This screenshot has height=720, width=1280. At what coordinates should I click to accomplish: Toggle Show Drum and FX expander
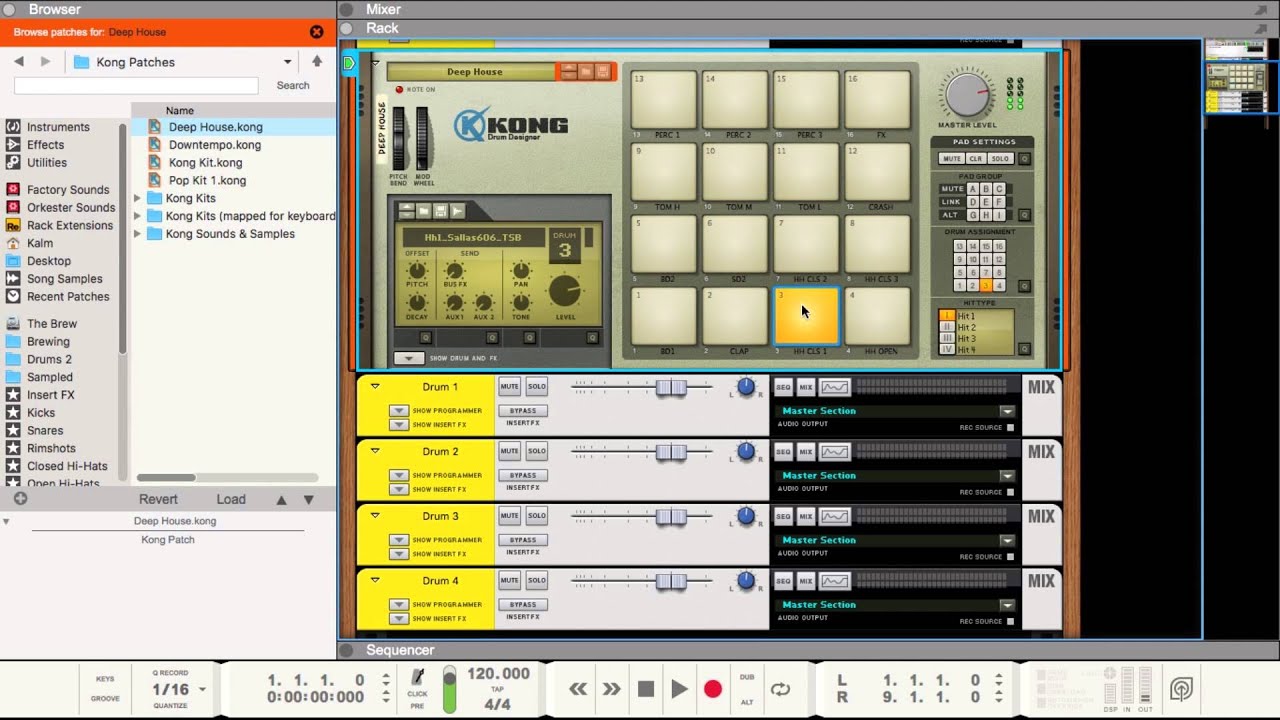pos(408,358)
